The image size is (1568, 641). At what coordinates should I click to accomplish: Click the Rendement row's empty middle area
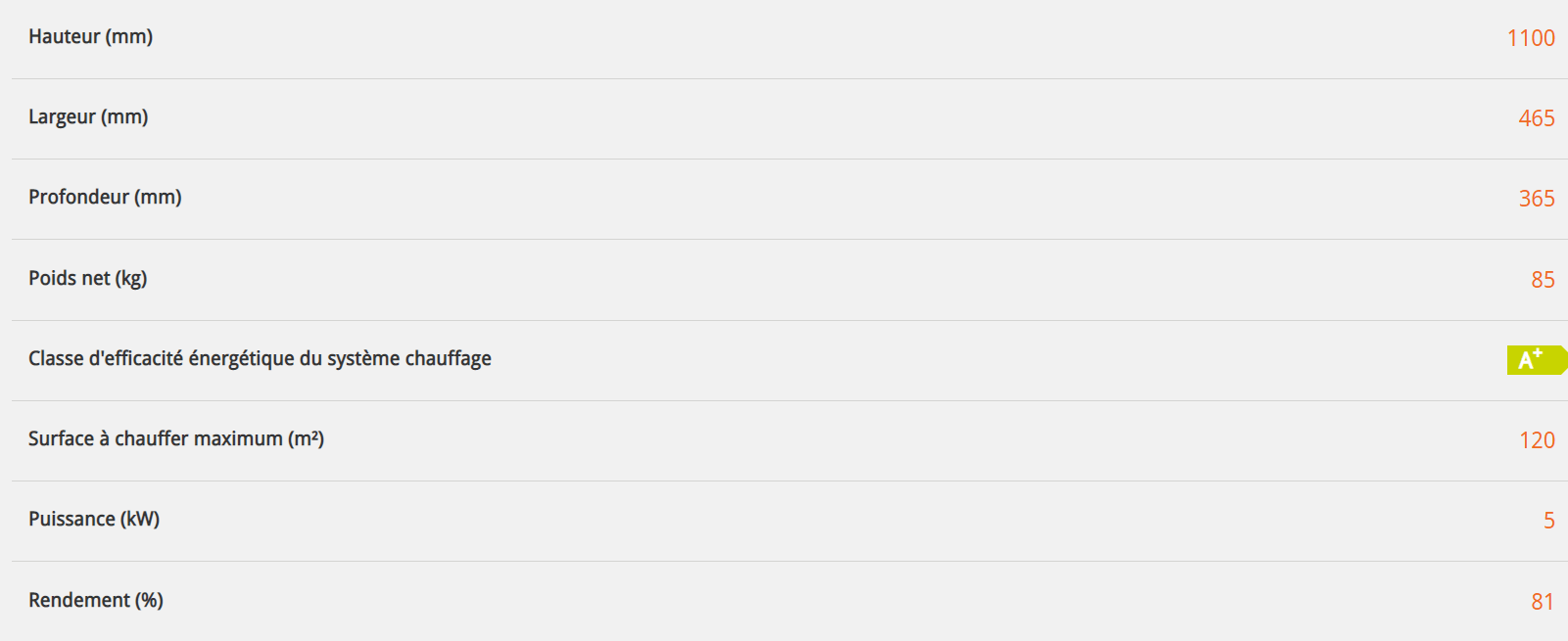pos(784,602)
